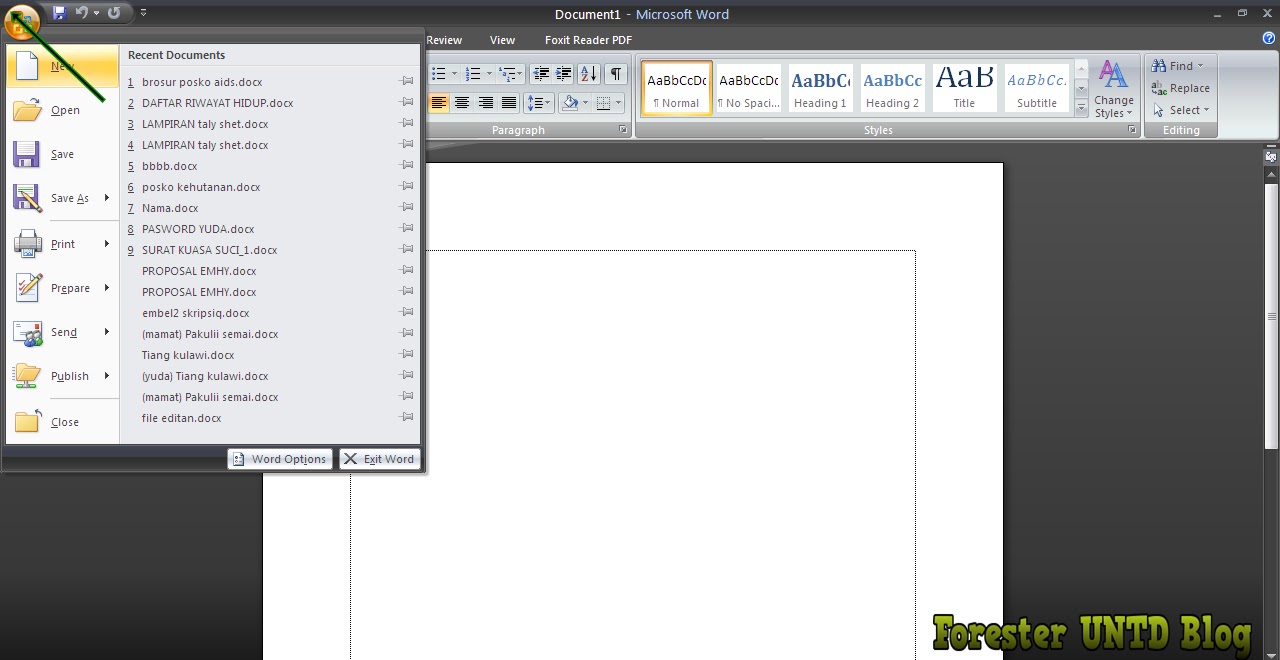Choose New in the Office menu
The height and width of the screenshot is (660, 1280).
click(62, 66)
